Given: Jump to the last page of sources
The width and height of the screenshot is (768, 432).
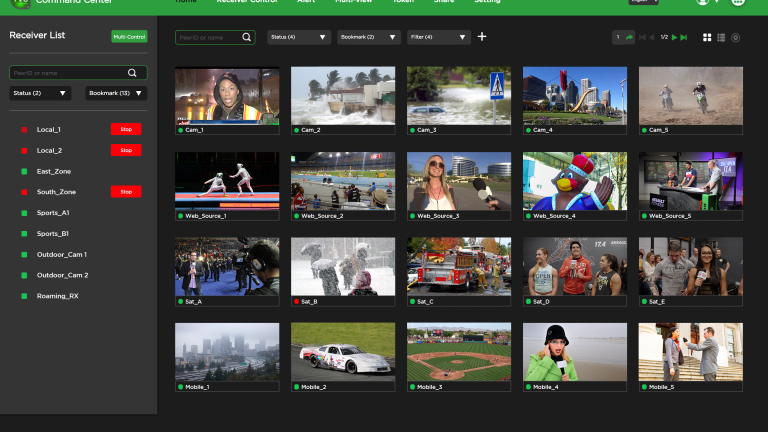Looking at the screenshot, I should [684, 37].
